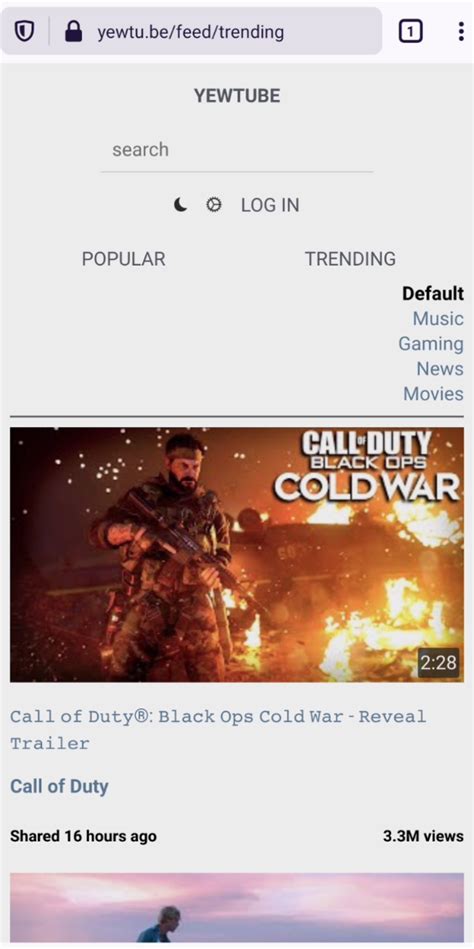Switch to the POPULAR feed
This screenshot has width=474, height=949.
123,259
